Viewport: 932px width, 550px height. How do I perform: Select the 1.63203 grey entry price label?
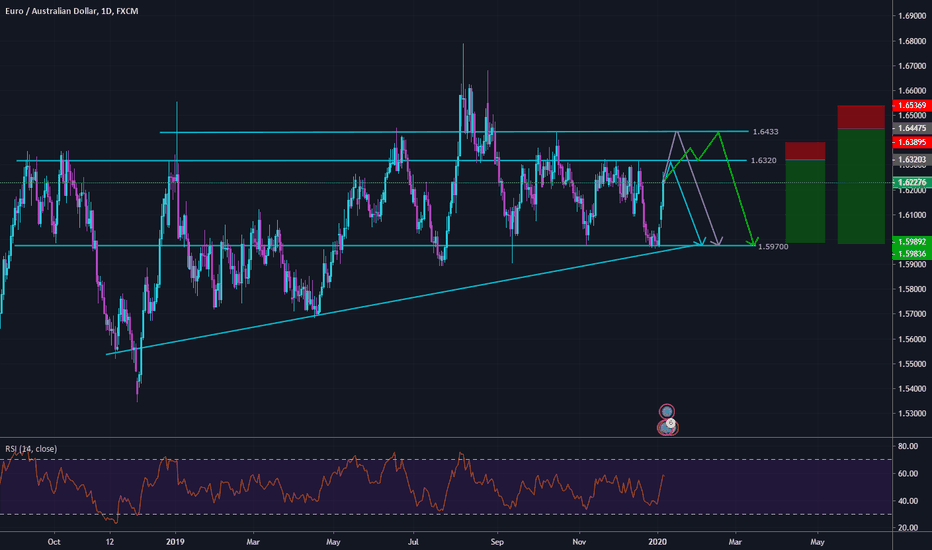(912, 160)
